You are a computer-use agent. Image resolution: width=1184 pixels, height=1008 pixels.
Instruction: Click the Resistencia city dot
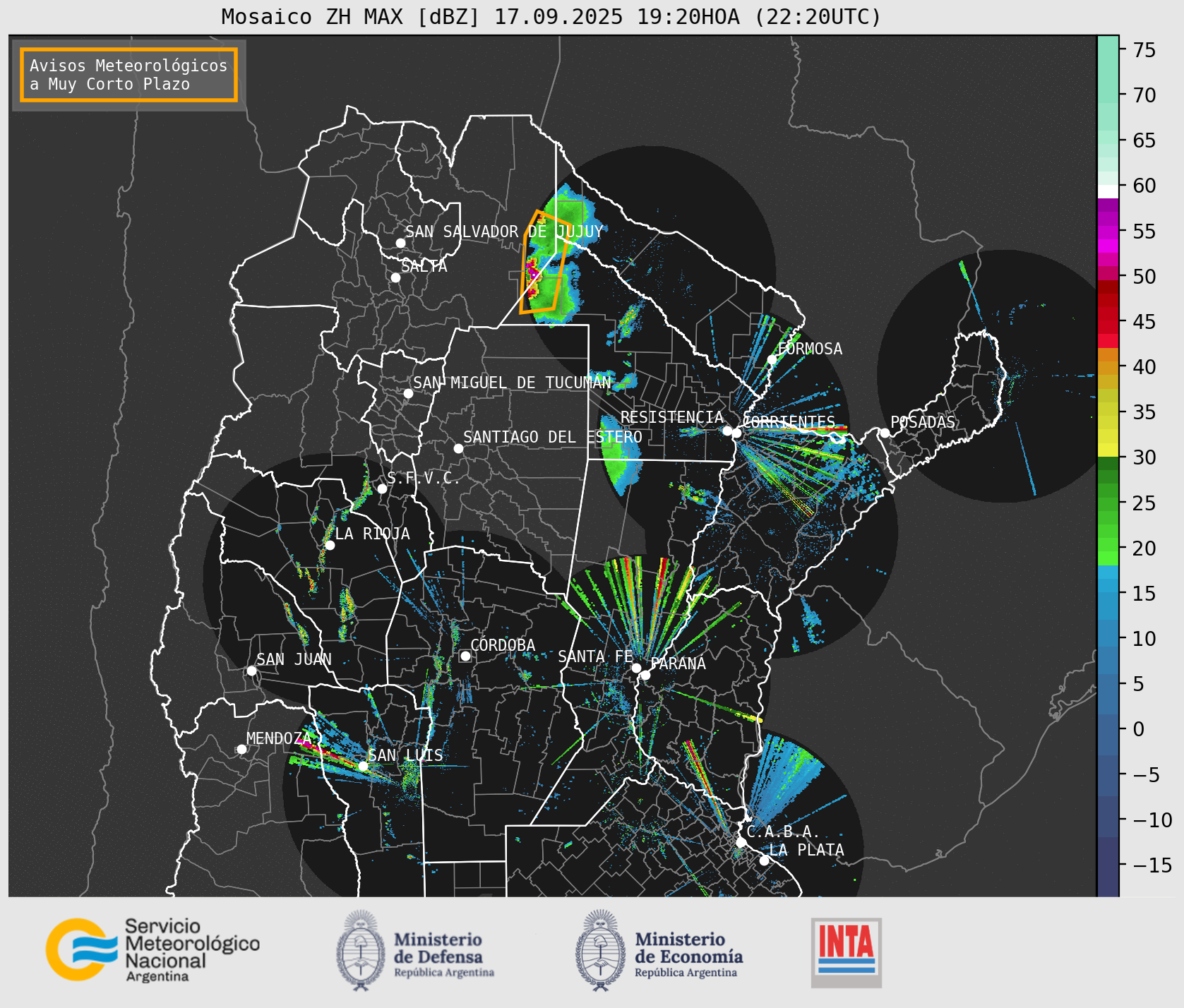click(727, 431)
